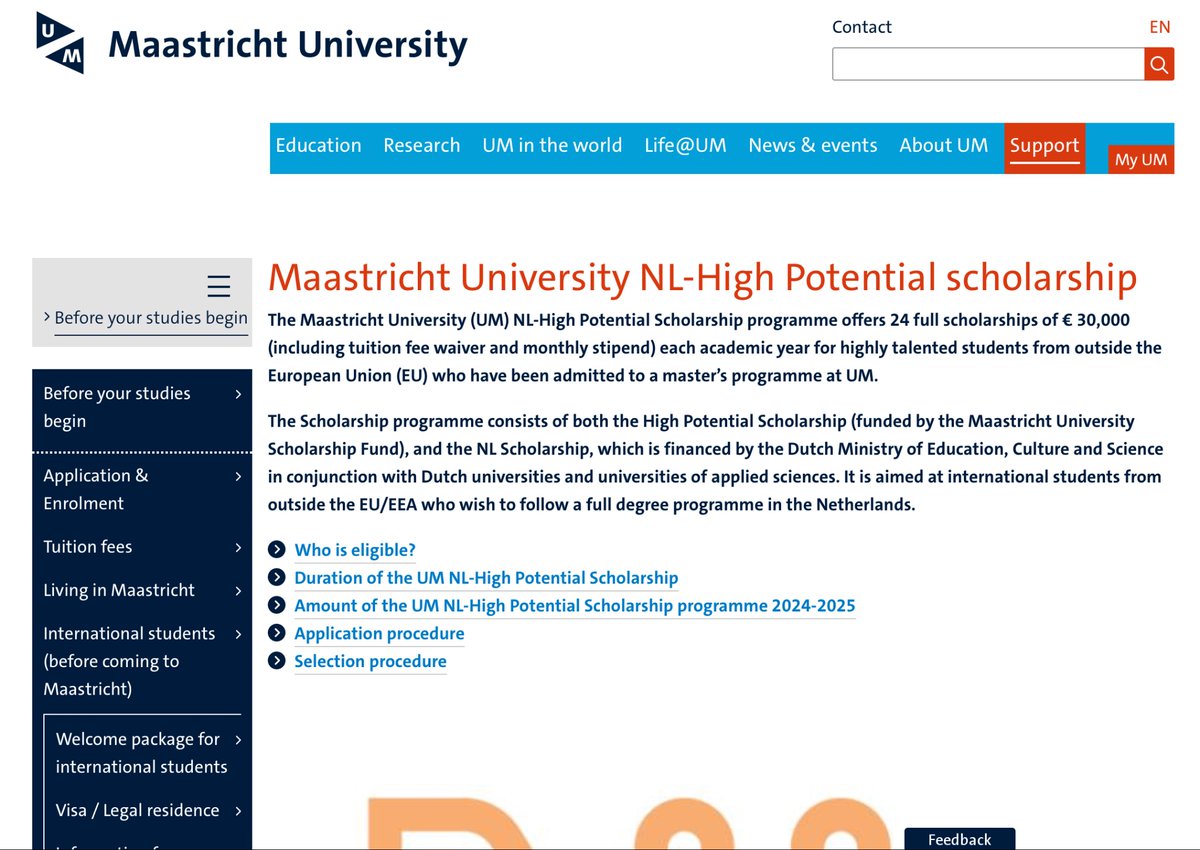
Task: Open the Who is eligible? link
Action: (355, 550)
